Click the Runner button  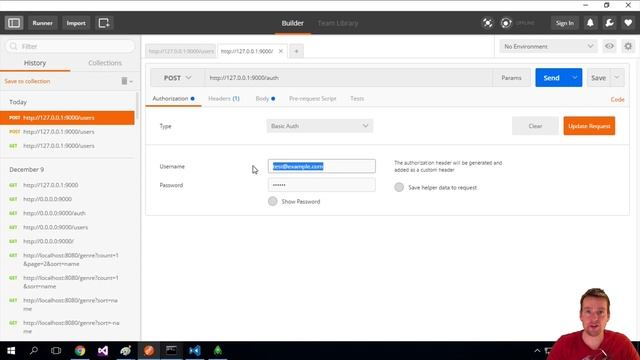(42, 23)
